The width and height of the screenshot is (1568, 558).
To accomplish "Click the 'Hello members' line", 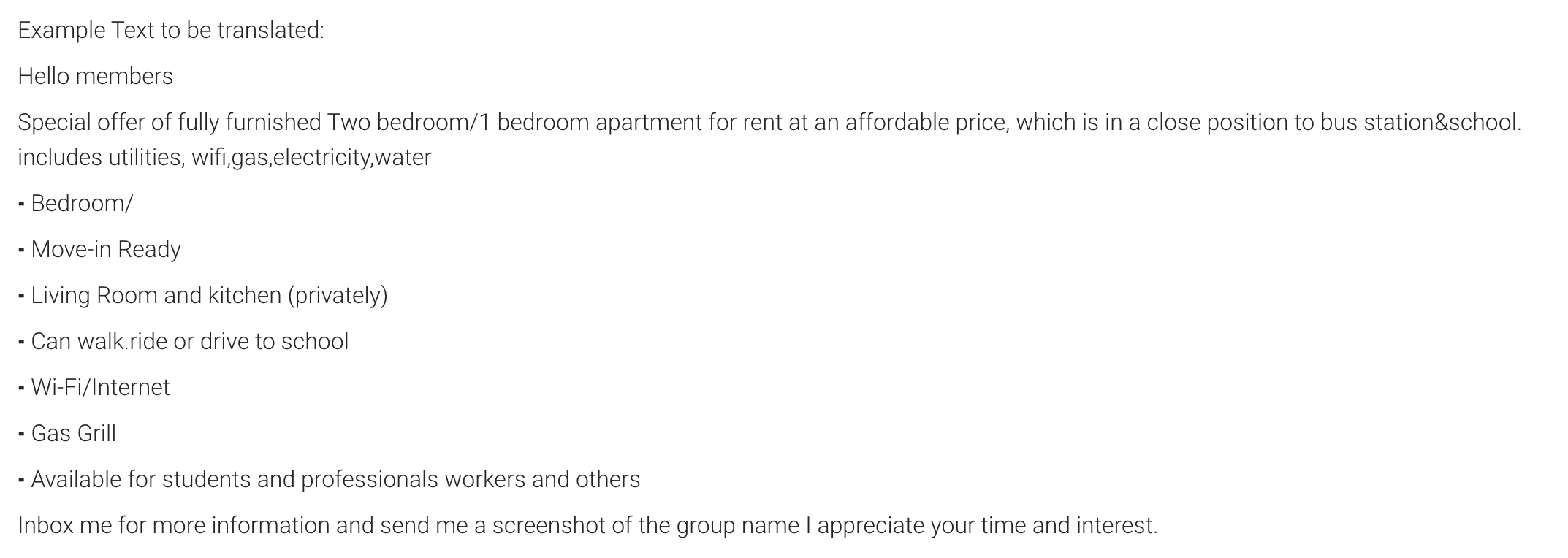I will (96, 77).
